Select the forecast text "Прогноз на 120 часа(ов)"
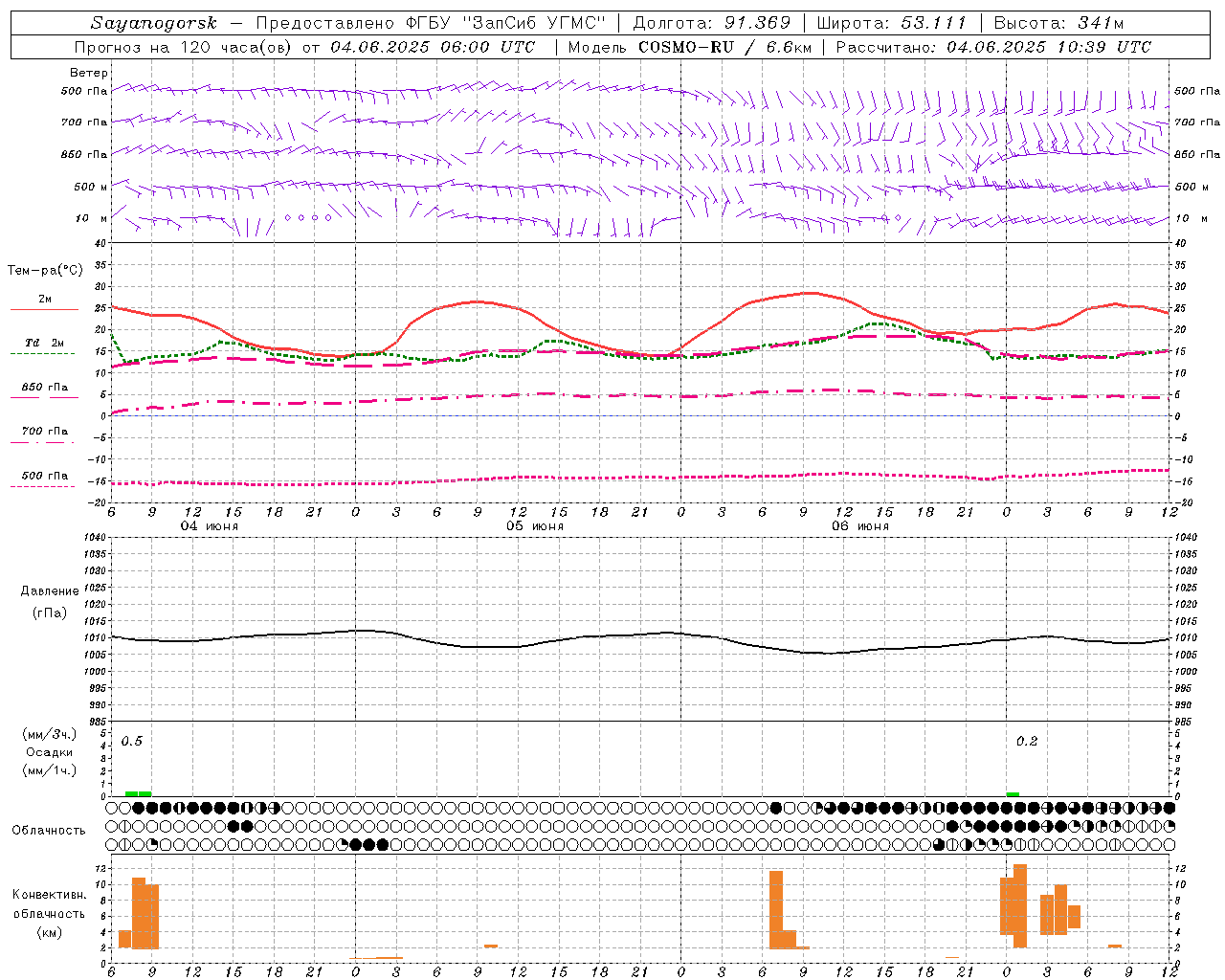This screenshot has width=1225, height=980. click(x=185, y=47)
